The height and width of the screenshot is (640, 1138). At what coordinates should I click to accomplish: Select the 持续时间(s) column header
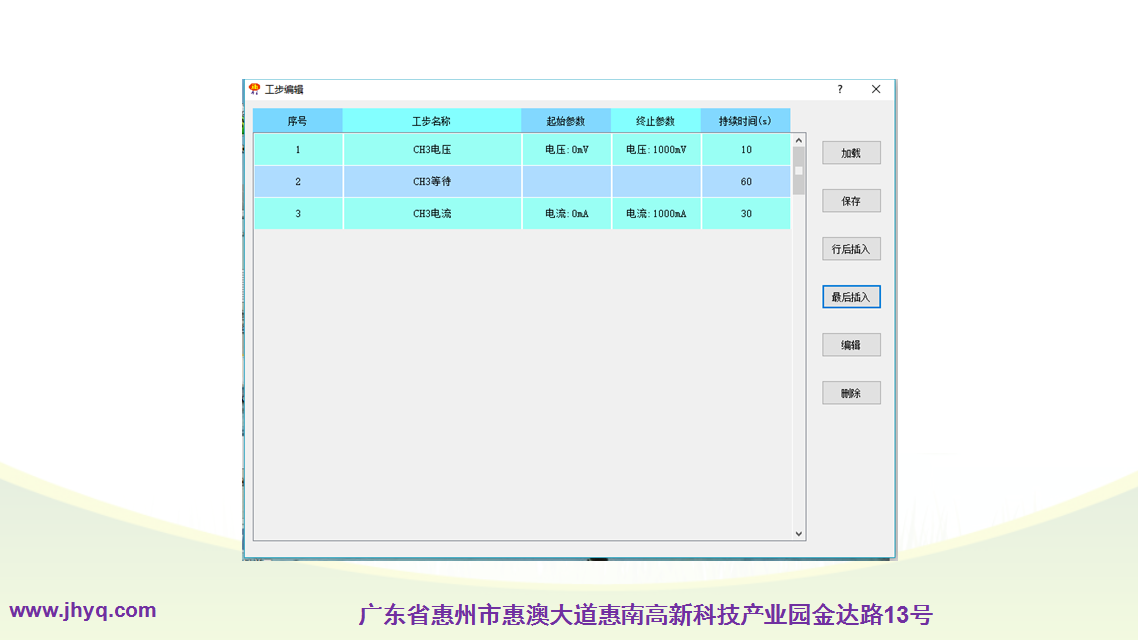[745, 121]
